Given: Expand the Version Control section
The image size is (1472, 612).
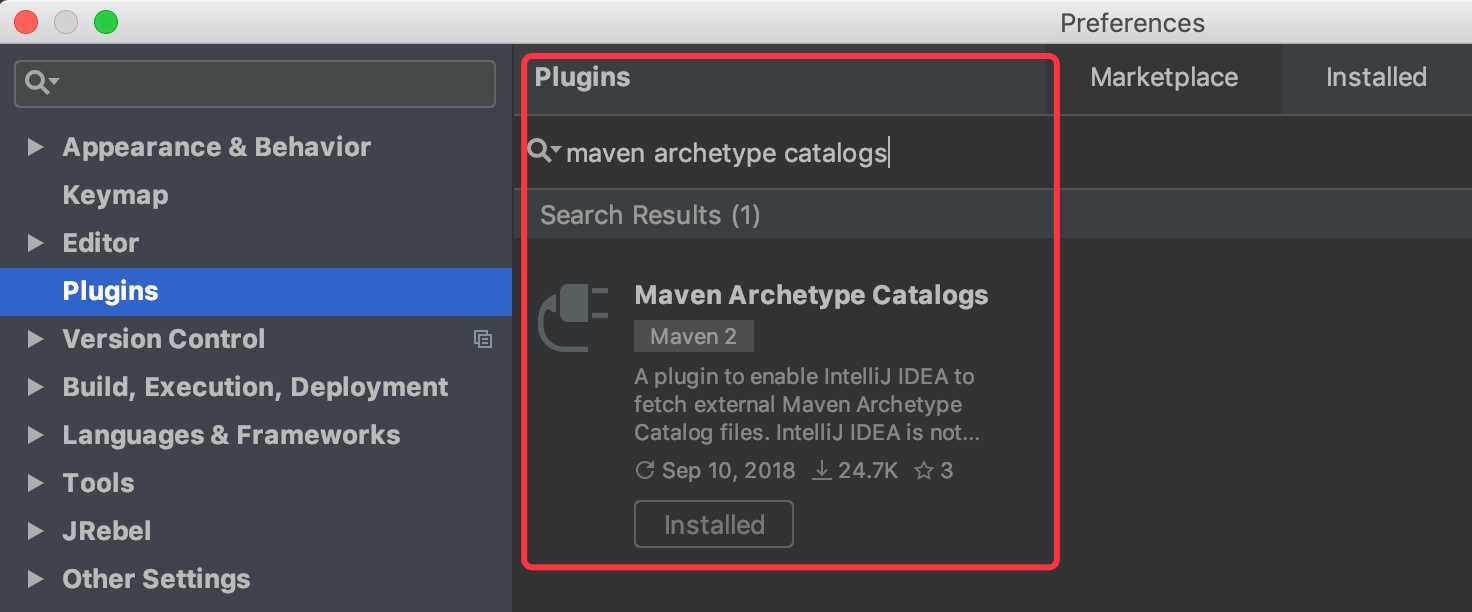Looking at the screenshot, I should (x=36, y=339).
